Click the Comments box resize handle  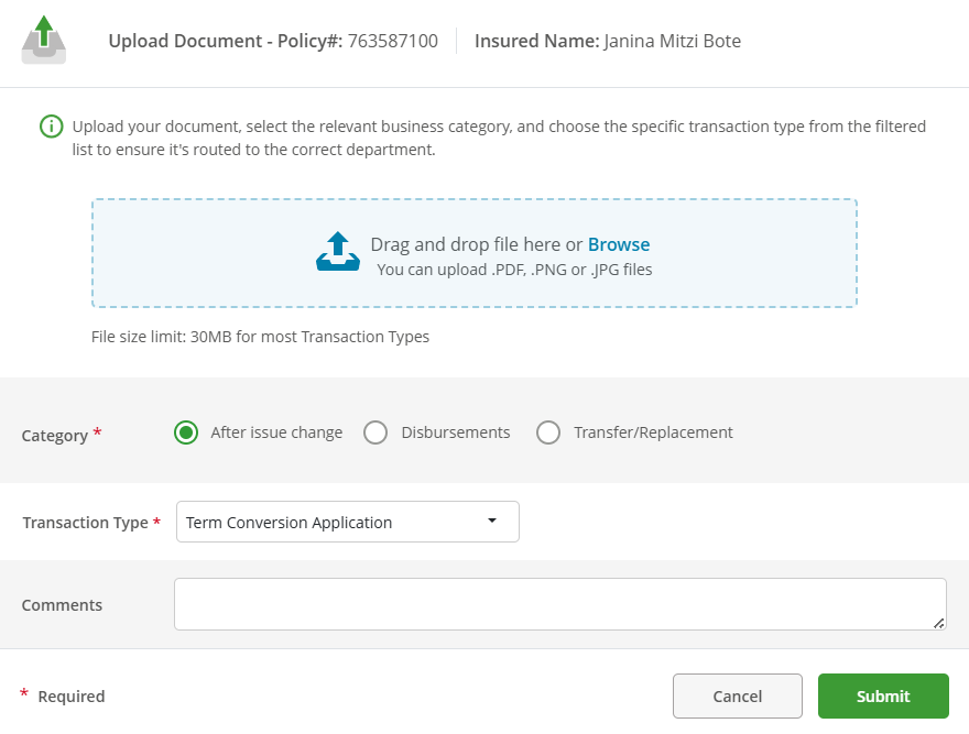coord(938,622)
